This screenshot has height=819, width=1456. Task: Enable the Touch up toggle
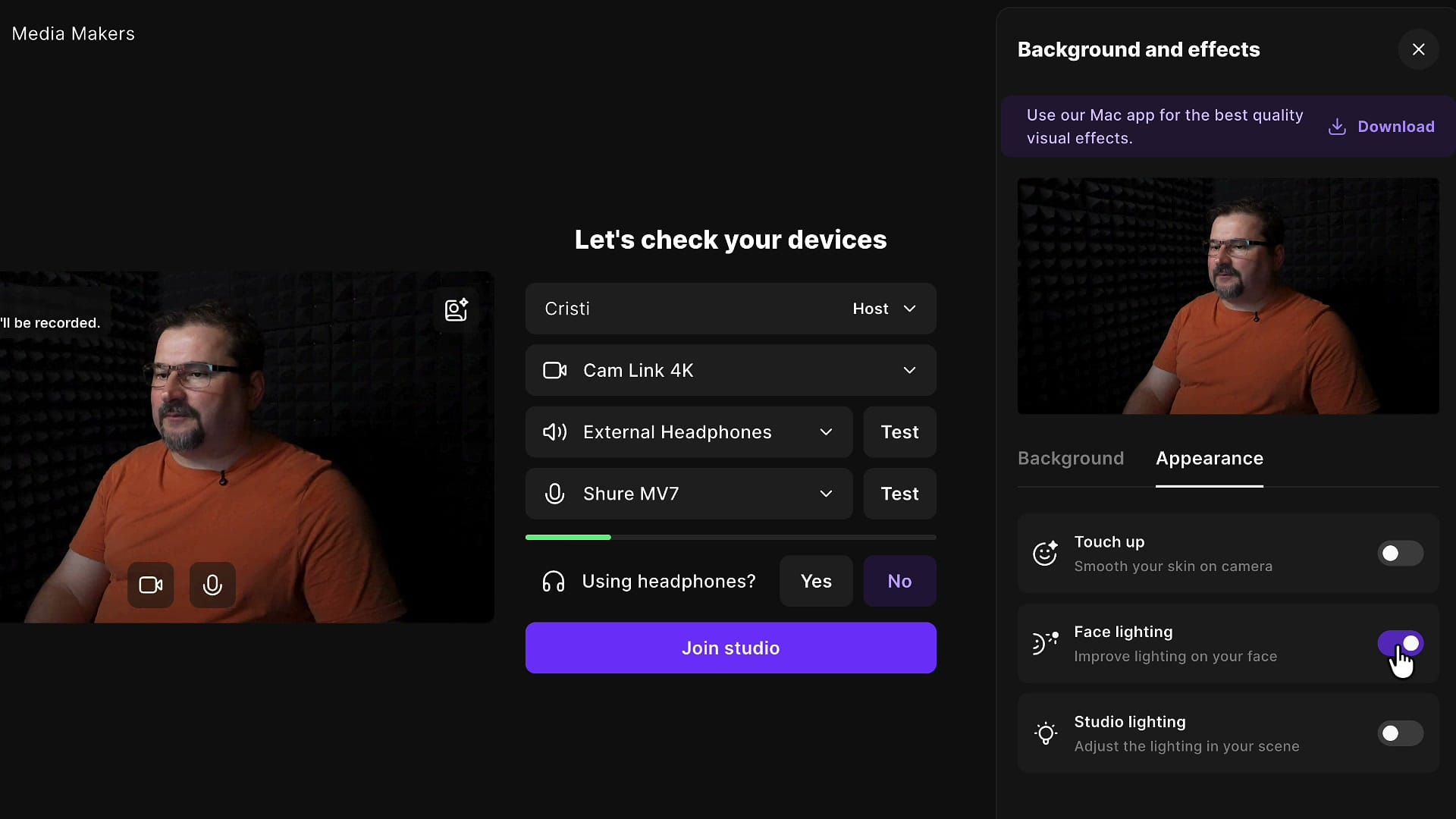pyautogui.click(x=1400, y=554)
